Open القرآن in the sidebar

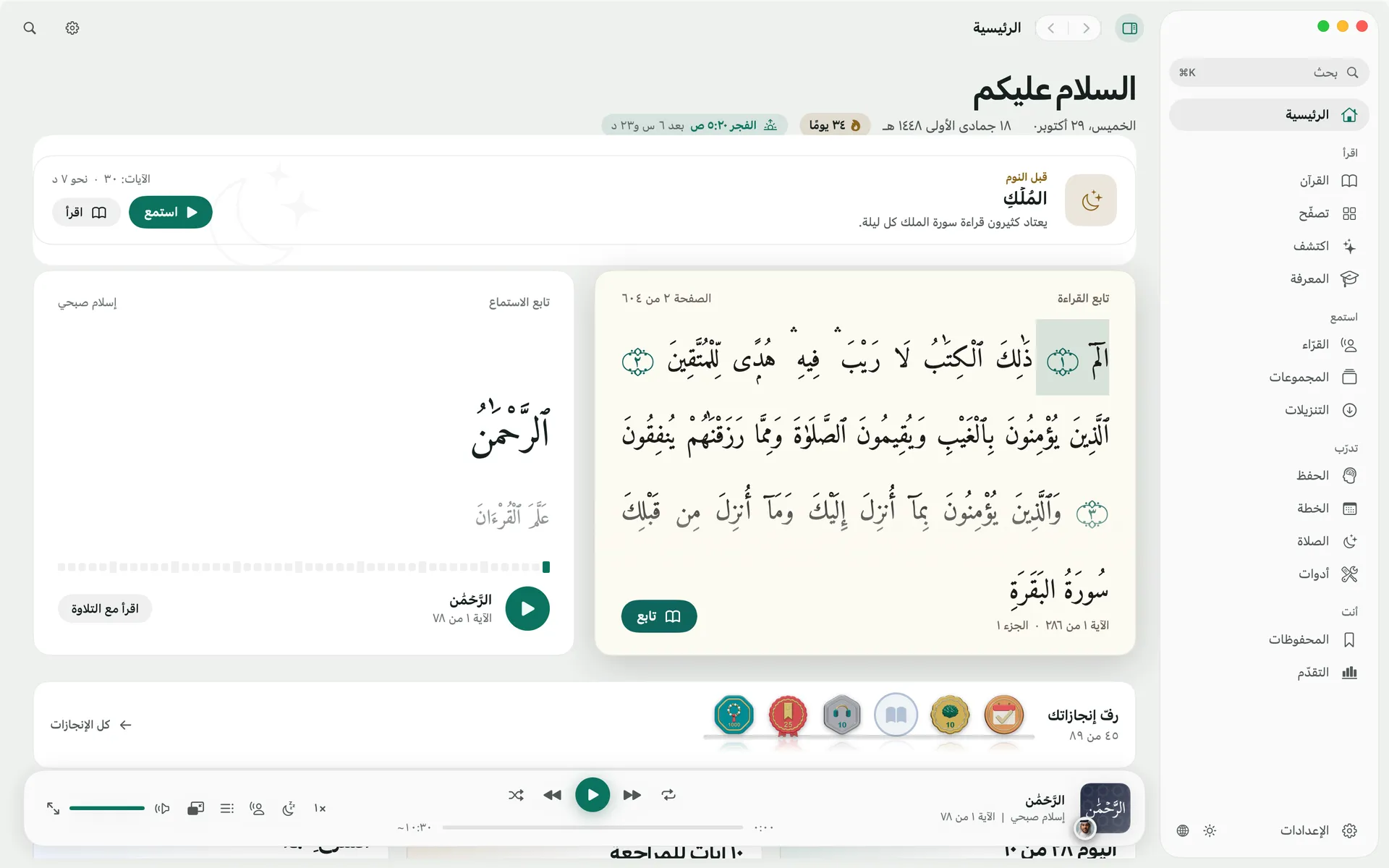pos(1269,180)
